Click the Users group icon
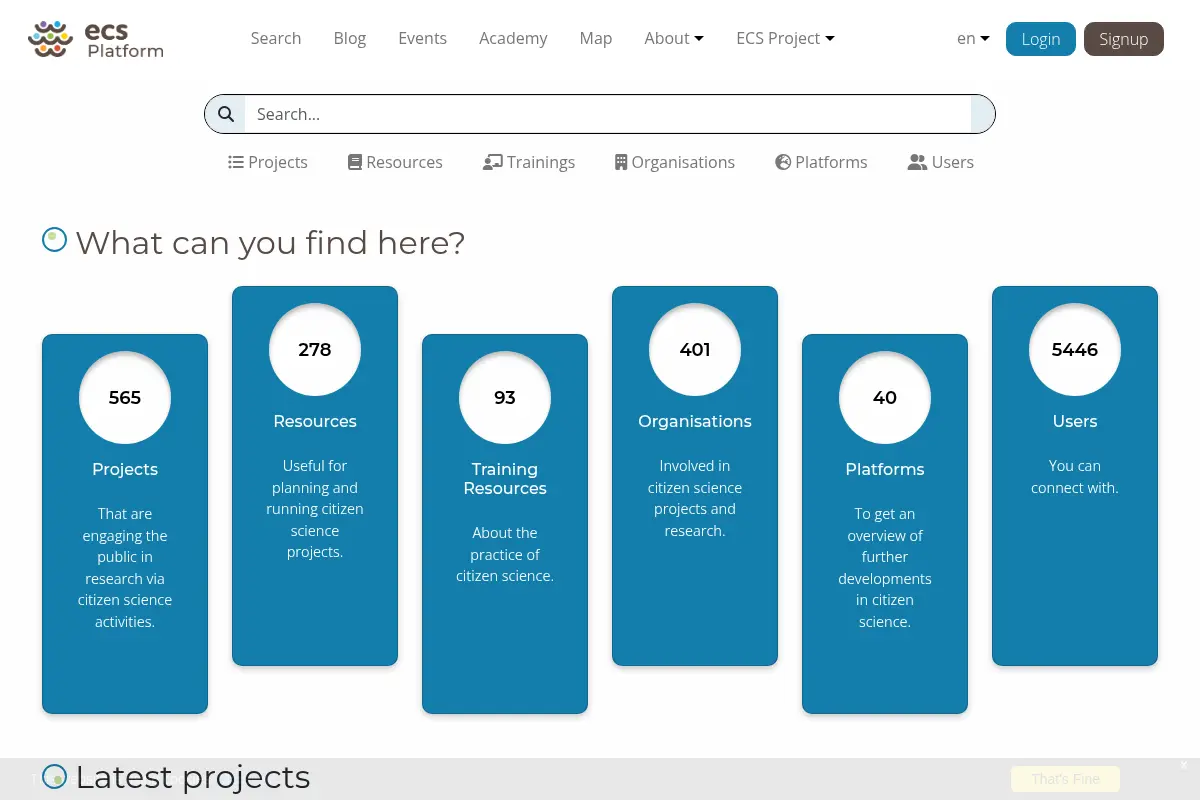 [917, 162]
